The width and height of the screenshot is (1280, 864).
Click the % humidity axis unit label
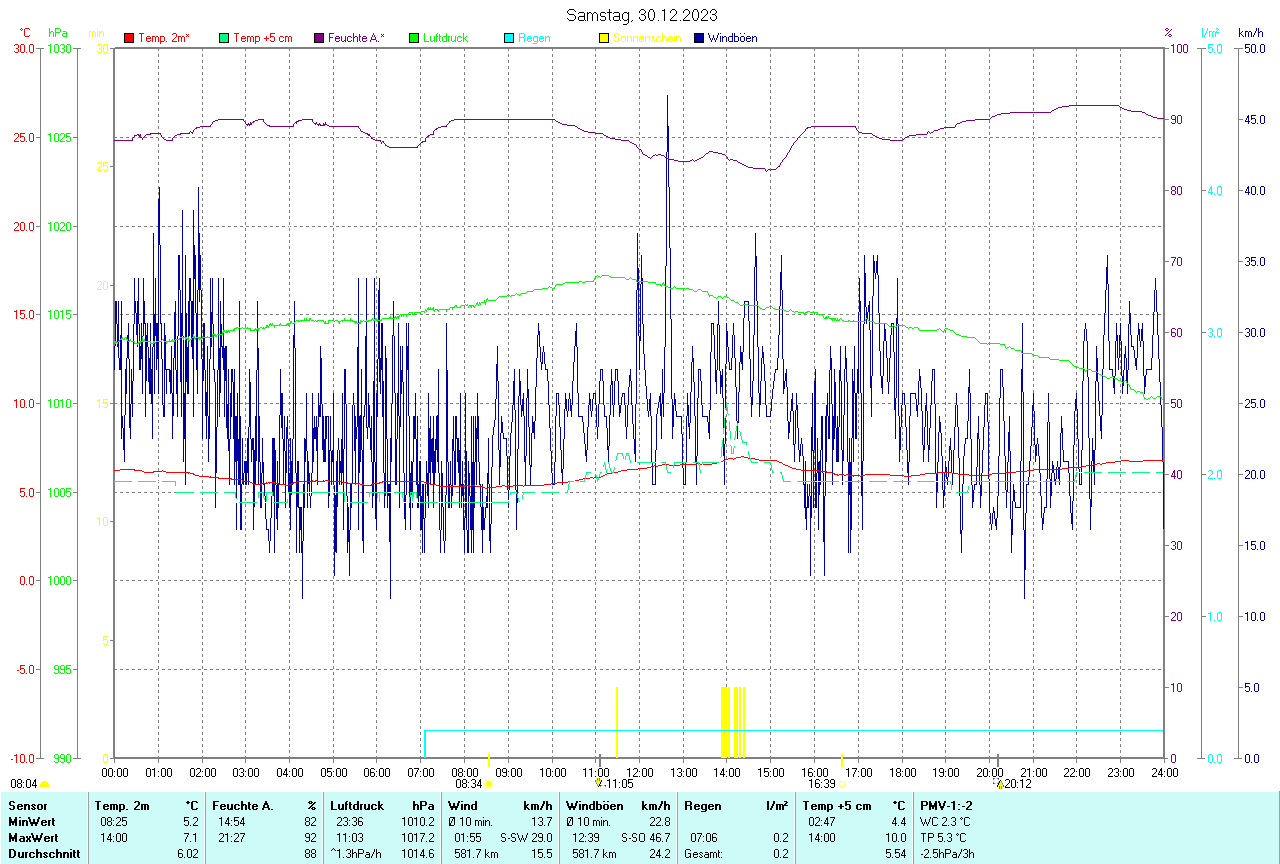point(1168,33)
